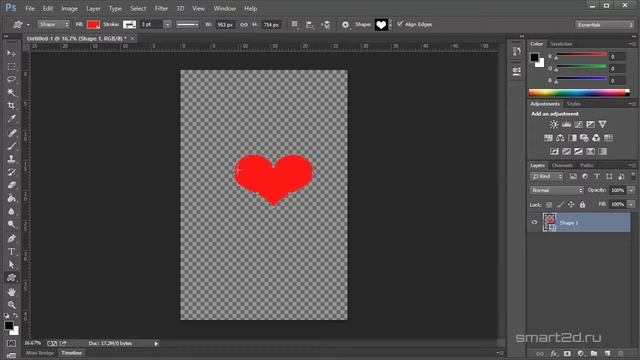Select the Horizontal Type tool

pyautogui.click(x=11, y=251)
